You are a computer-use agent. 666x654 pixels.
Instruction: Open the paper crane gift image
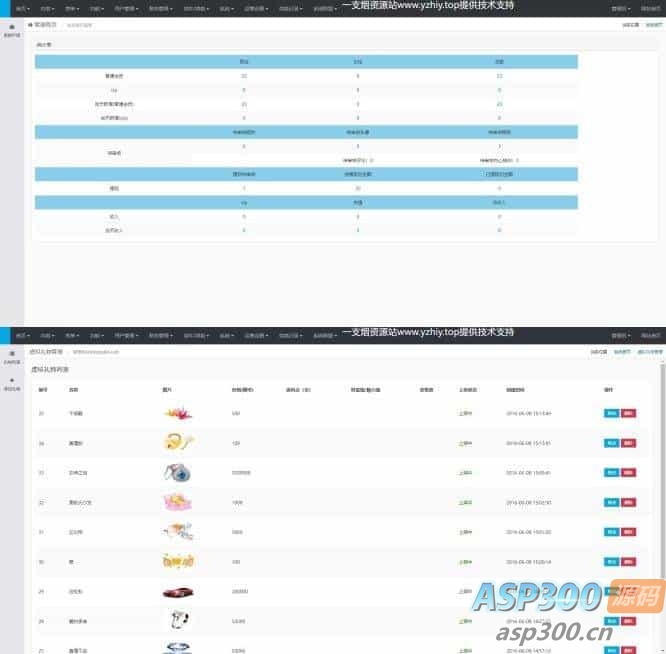178,413
